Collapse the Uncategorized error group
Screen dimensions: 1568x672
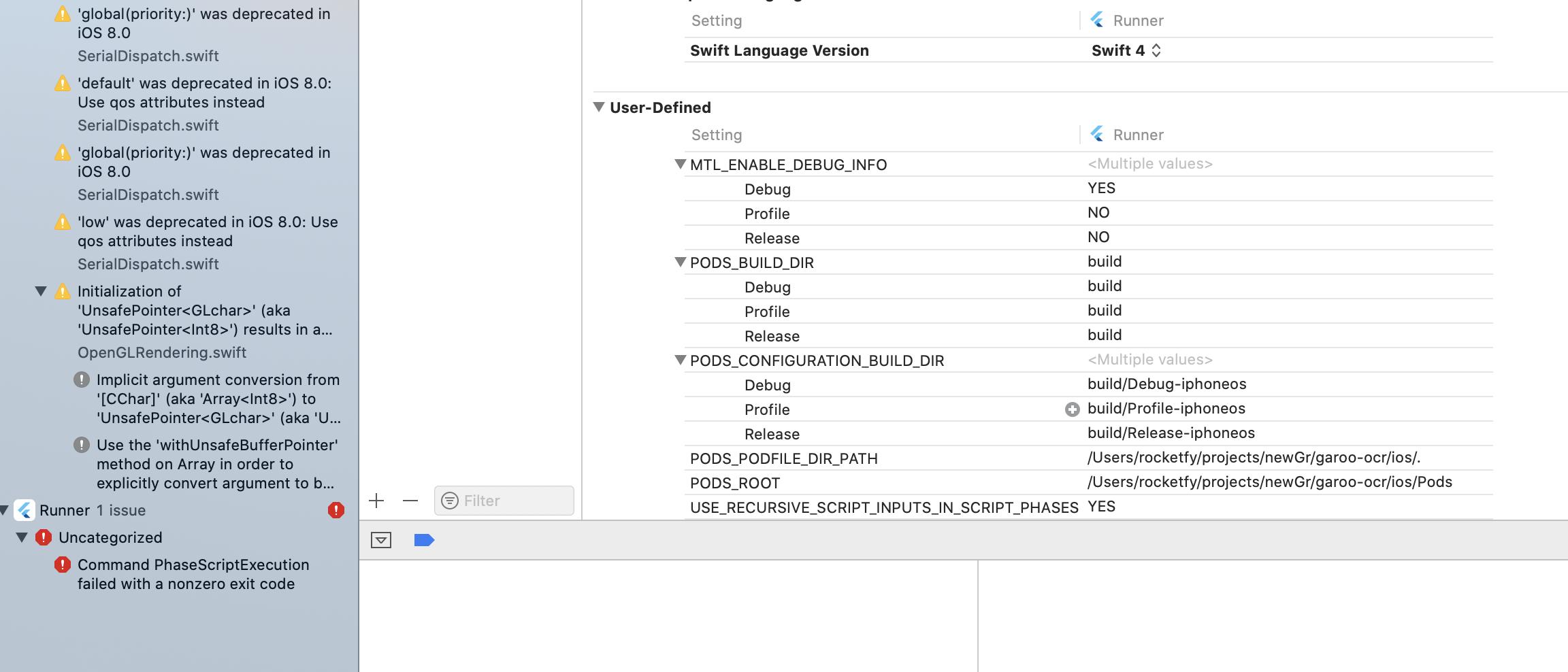pos(21,537)
